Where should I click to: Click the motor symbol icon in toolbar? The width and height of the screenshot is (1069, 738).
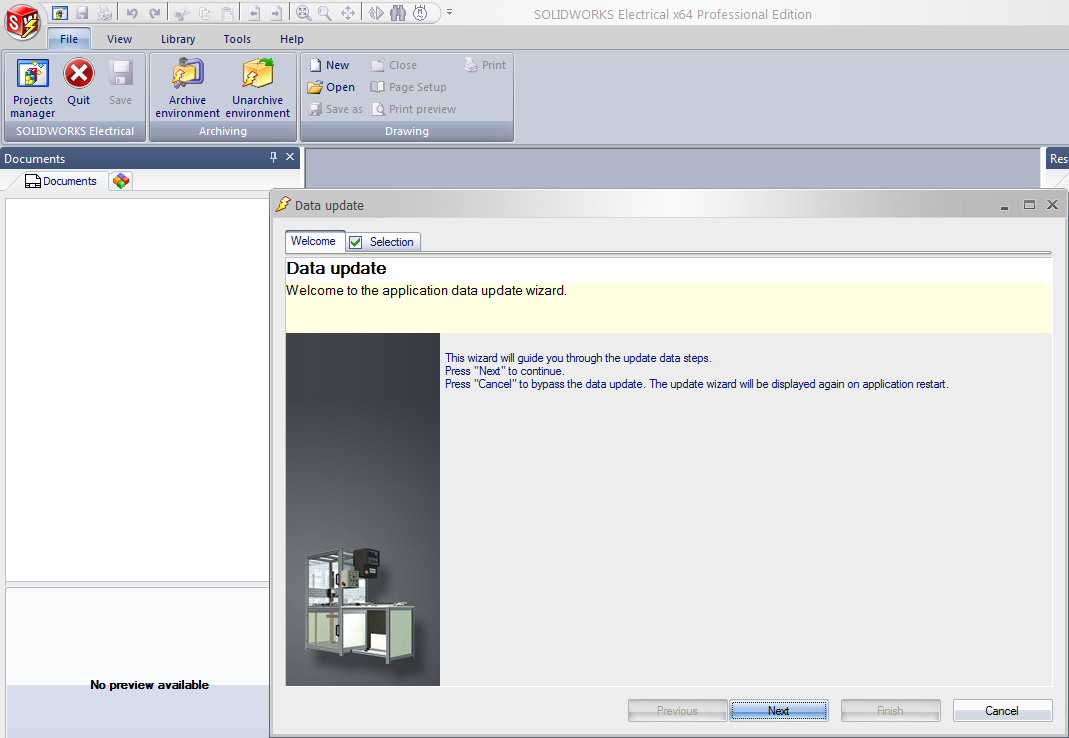421,13
